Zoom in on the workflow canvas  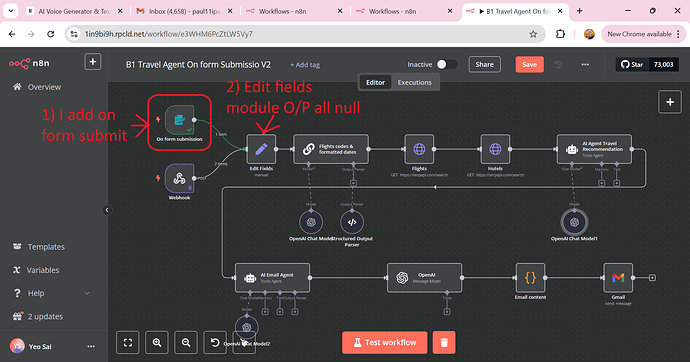157,342
